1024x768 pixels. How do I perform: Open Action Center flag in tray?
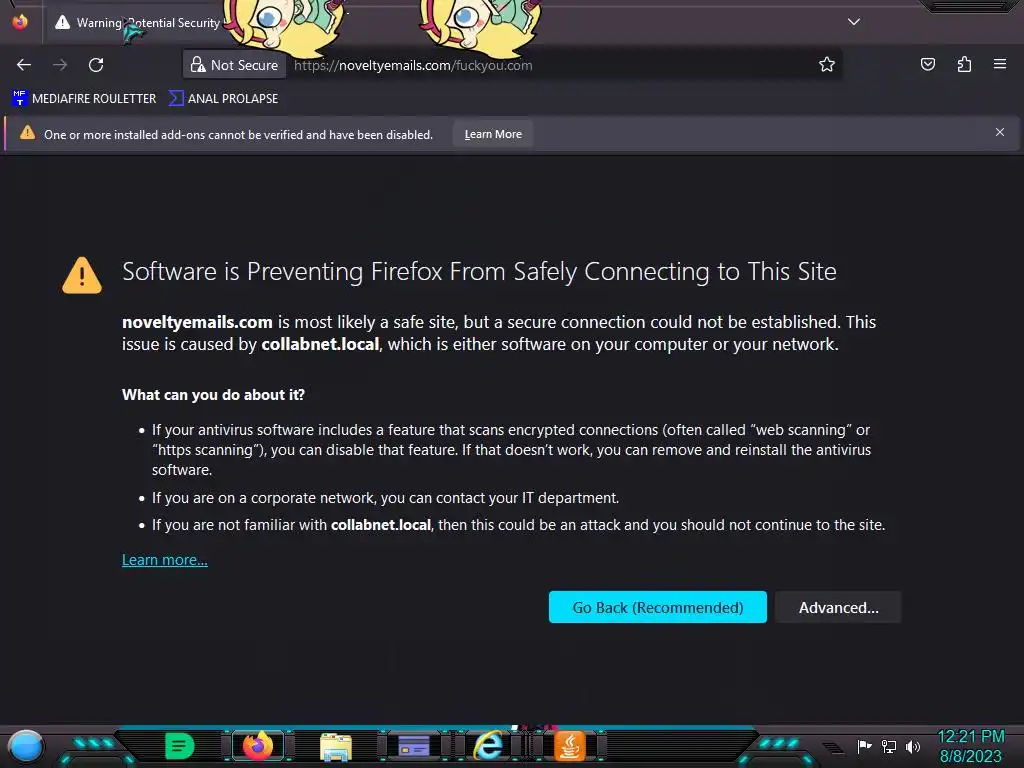[865, 746]
